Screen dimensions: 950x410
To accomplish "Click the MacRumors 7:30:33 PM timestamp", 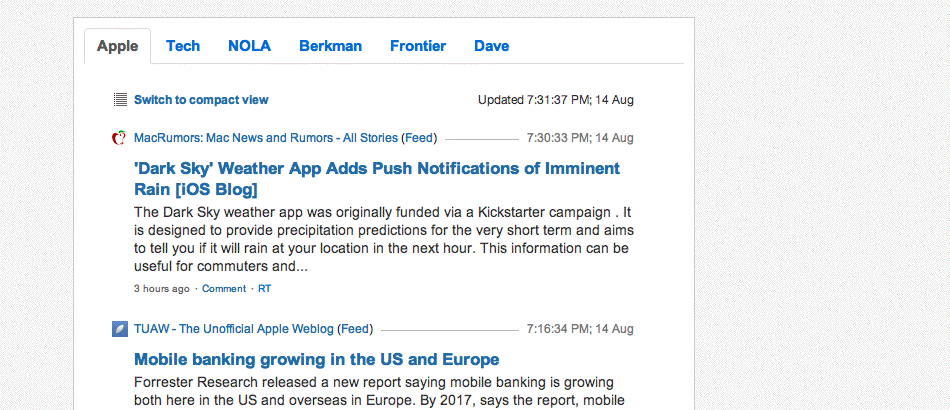I will (x=580, y=138).
